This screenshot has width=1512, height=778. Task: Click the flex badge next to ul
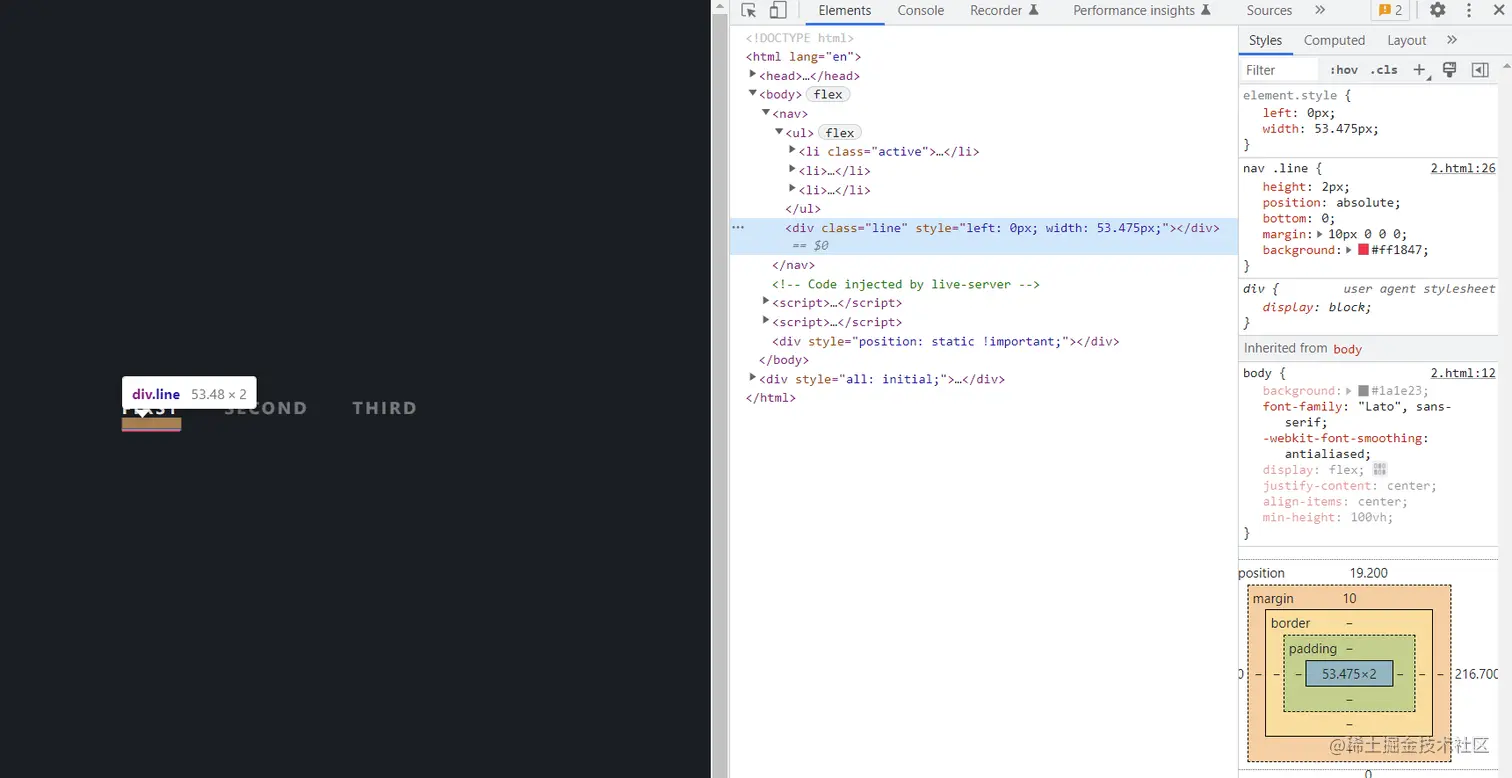point(840,132)
